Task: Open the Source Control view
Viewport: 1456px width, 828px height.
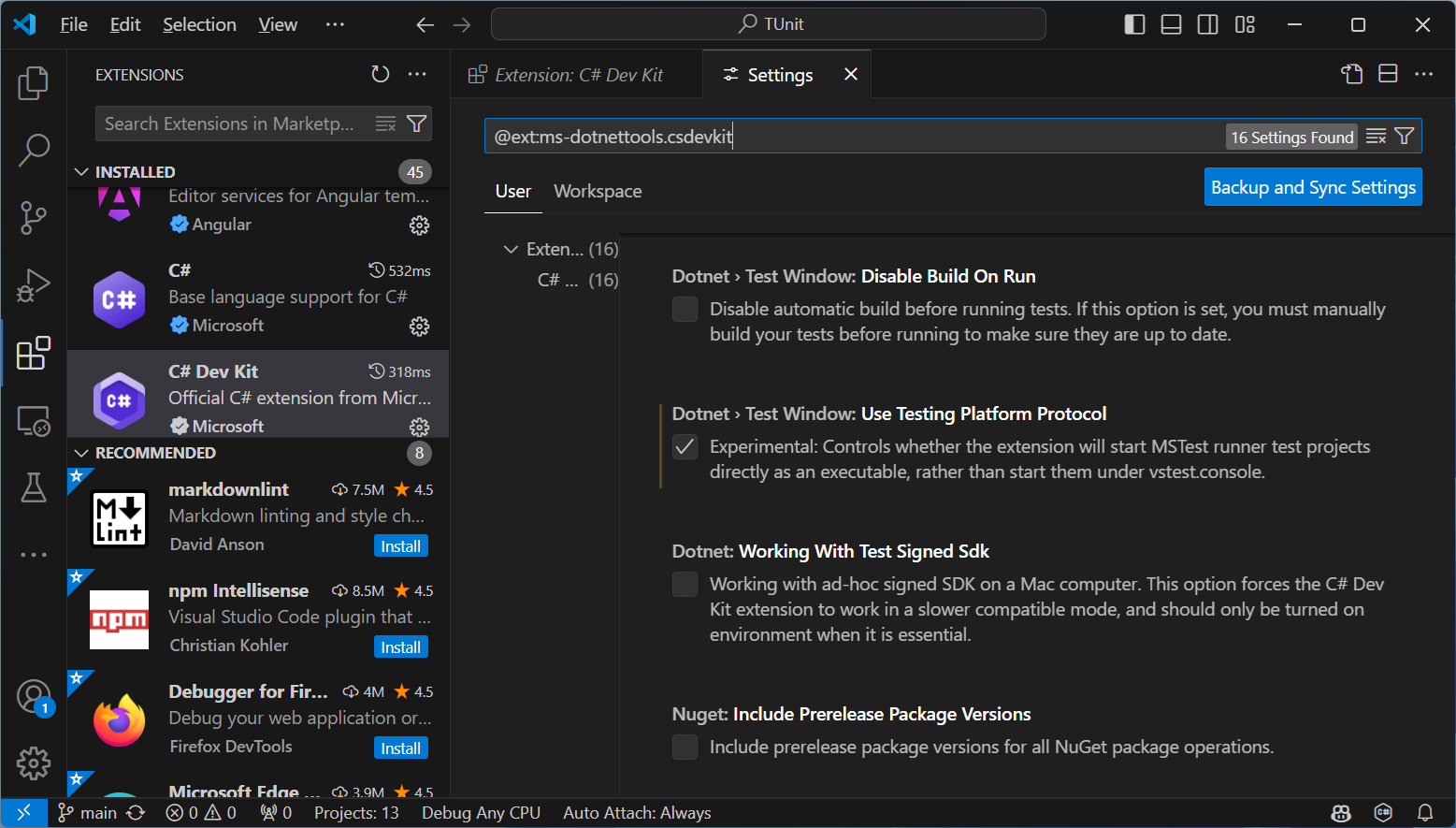Action: coord(34,217)
